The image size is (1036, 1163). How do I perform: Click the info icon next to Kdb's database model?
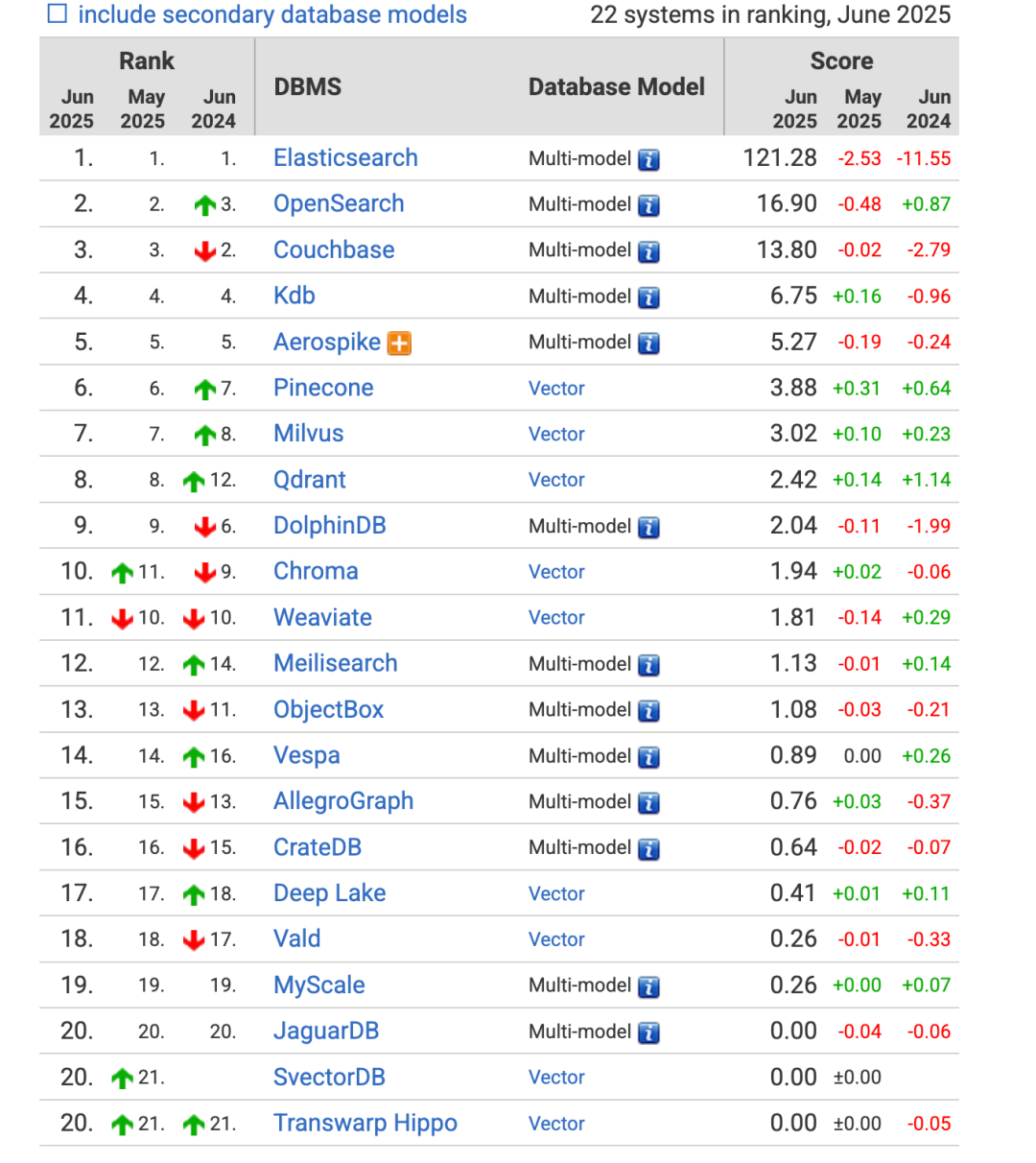click(648, 297)
